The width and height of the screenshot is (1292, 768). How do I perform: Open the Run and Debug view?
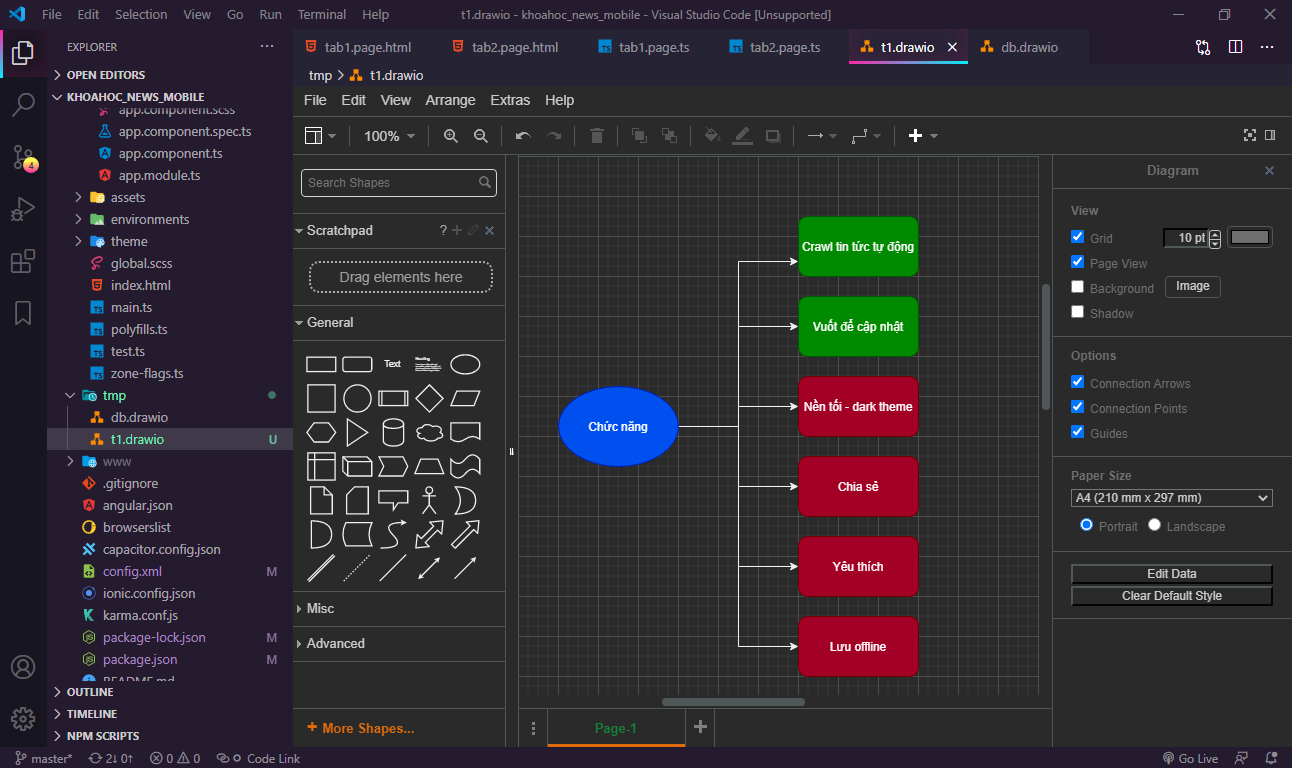coord(23,210)
